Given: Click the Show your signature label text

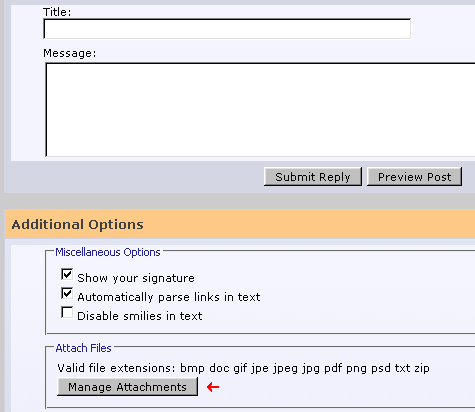Looking at the screenshot, I should point(136,278).
